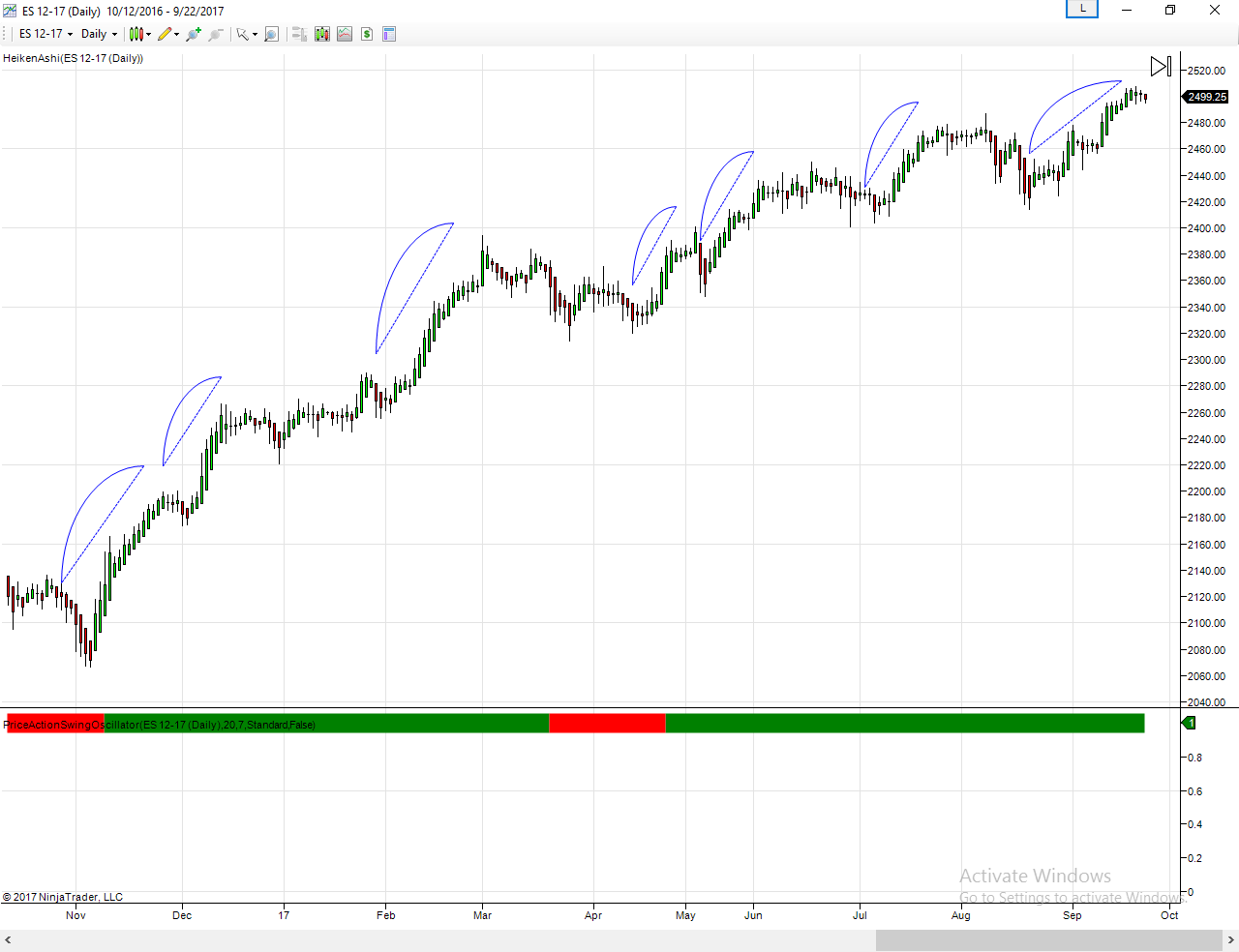Select the PriceActionSwingOscillator indicator label
Image resolution: width=1239 pixels, height=952 pixels.
(160, 725)
